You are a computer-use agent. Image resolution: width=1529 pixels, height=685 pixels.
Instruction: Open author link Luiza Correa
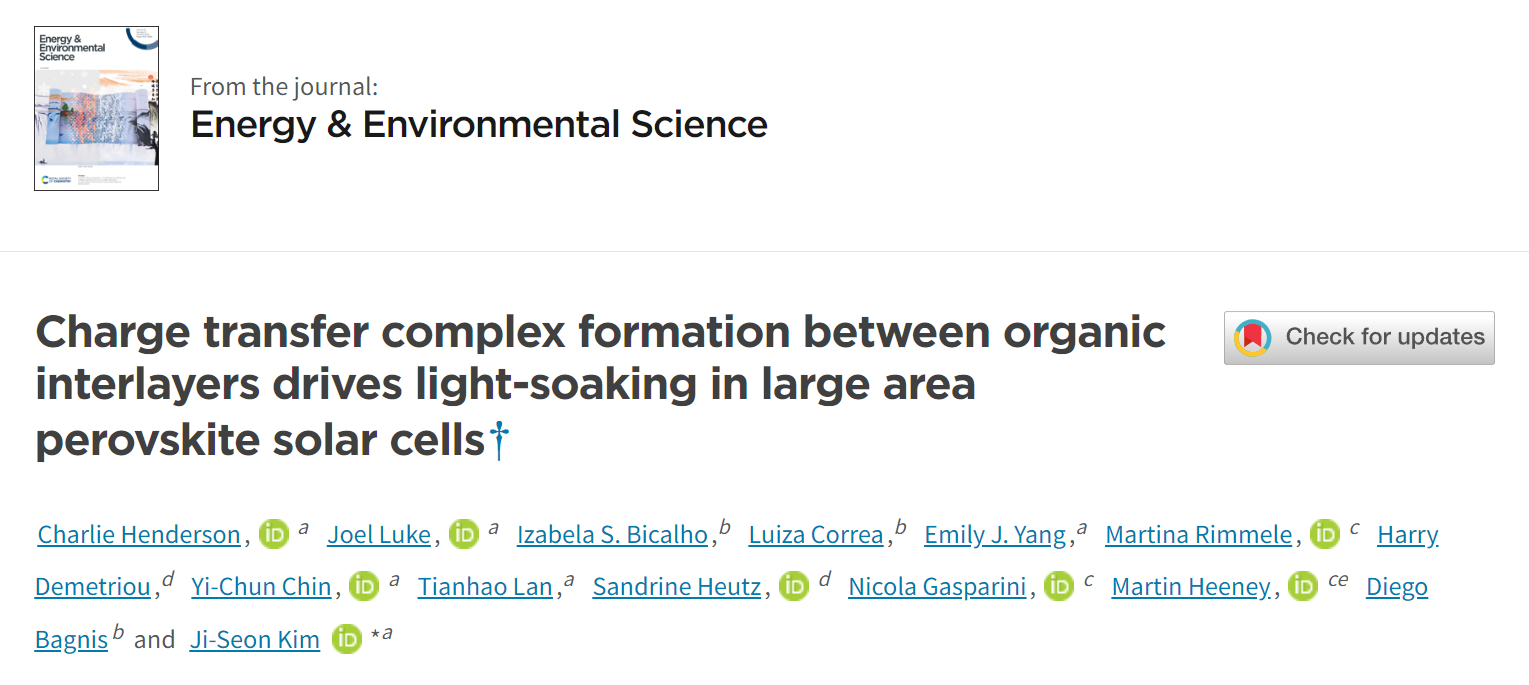pyautogui.click(x=816, y=535)
